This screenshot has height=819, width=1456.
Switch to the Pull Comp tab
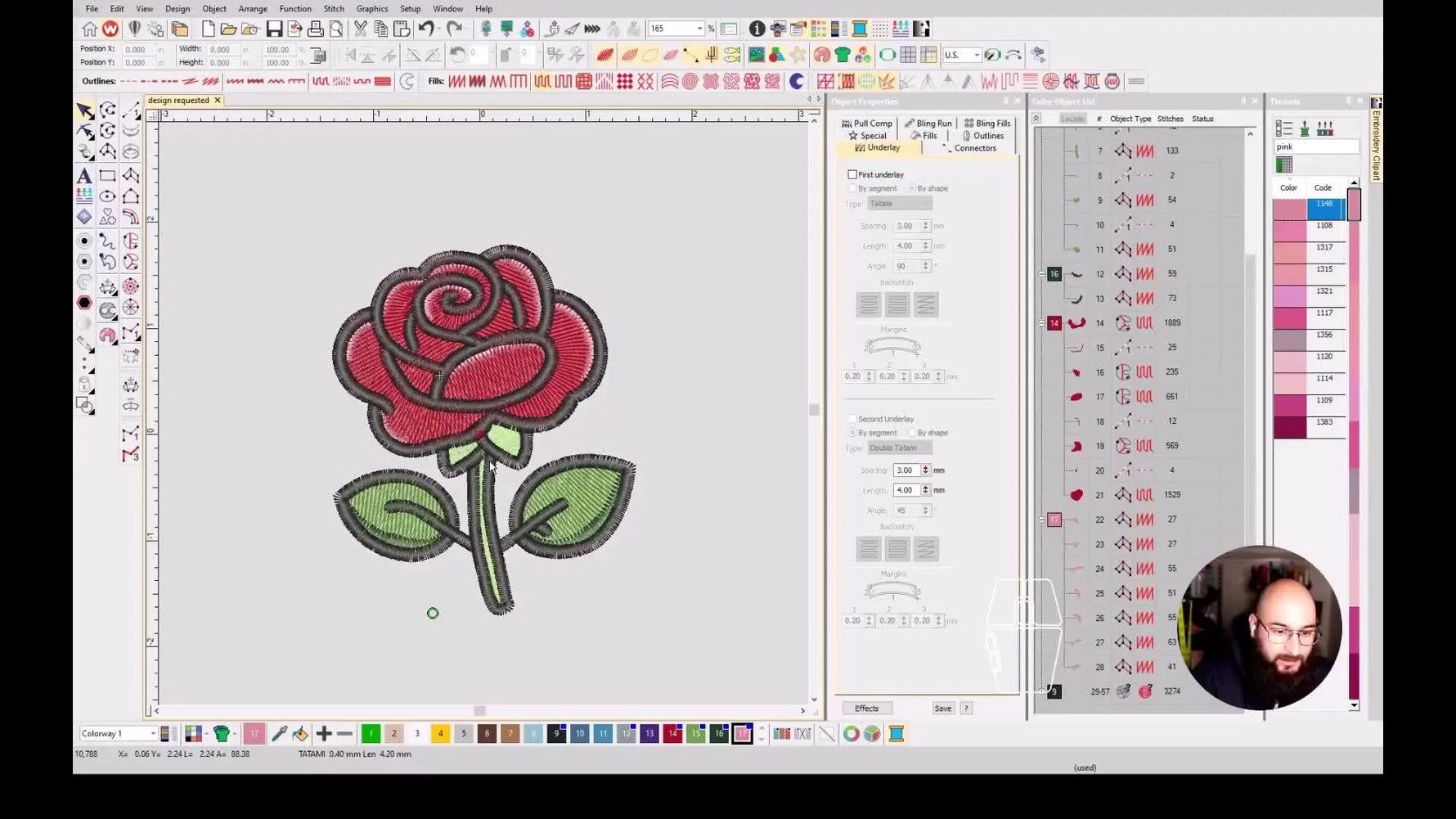pyautogui.click(x=867, y=124)
